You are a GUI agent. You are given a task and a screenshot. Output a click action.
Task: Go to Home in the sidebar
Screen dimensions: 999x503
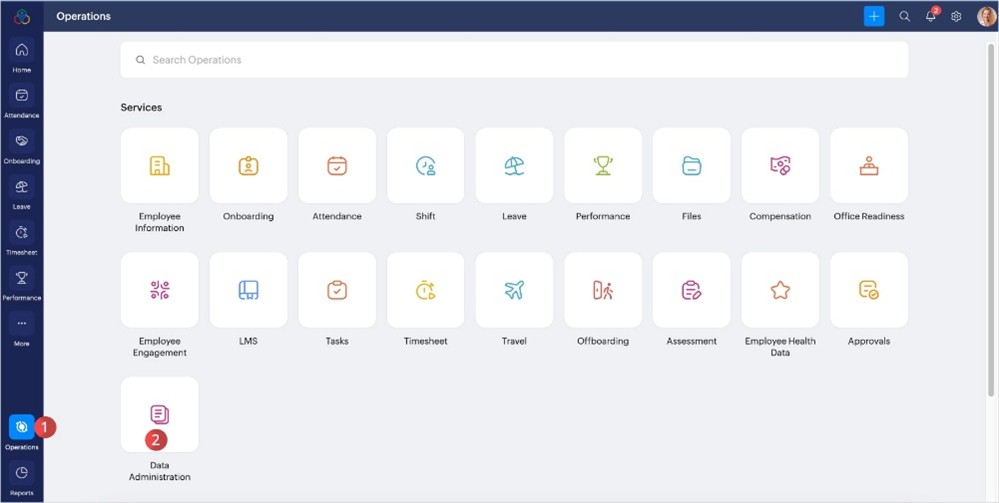[21, 56]
